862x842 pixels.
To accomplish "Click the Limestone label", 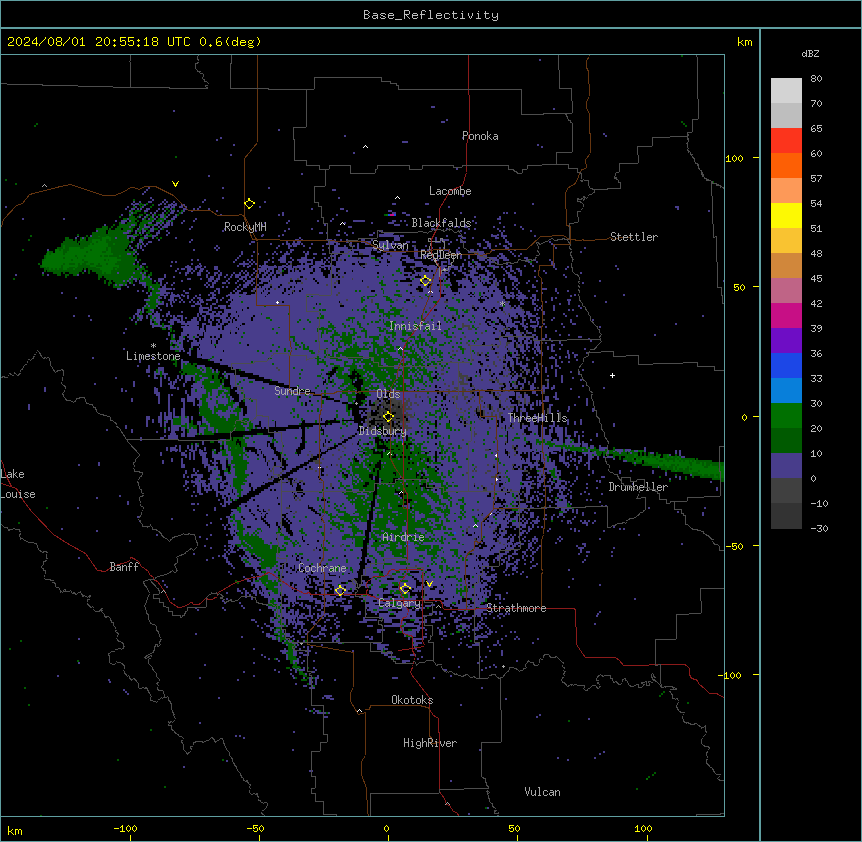I will click(x=153, y=356).
